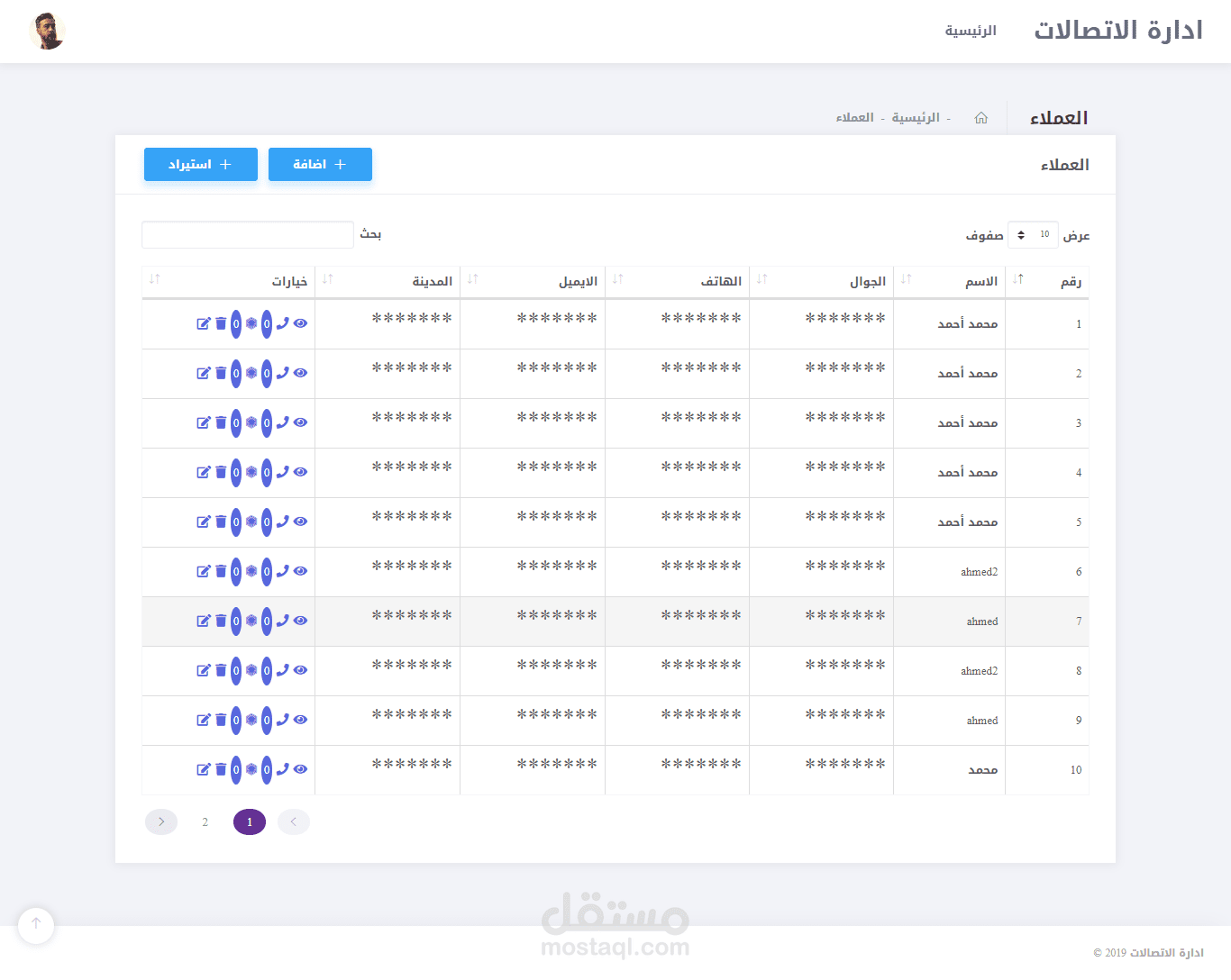Click edit pencil icon for row 2
Viewport: 1231px width, 980px height.
[204, 373]
